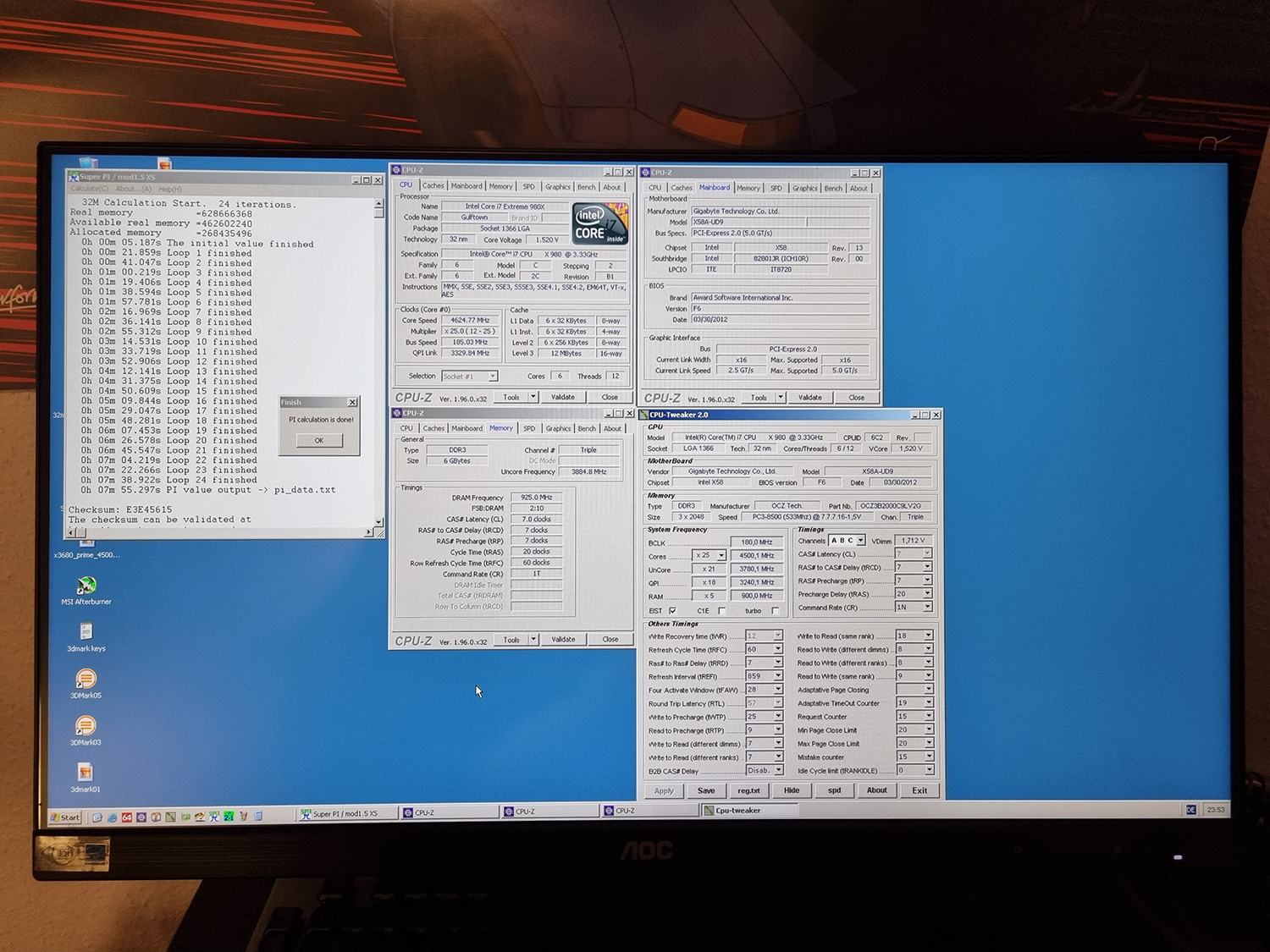The height and width of the screenshot is (952, 1270).
Task: Click the Intel Core i7 logo in CPU-Z
Action: coord(600,223)
